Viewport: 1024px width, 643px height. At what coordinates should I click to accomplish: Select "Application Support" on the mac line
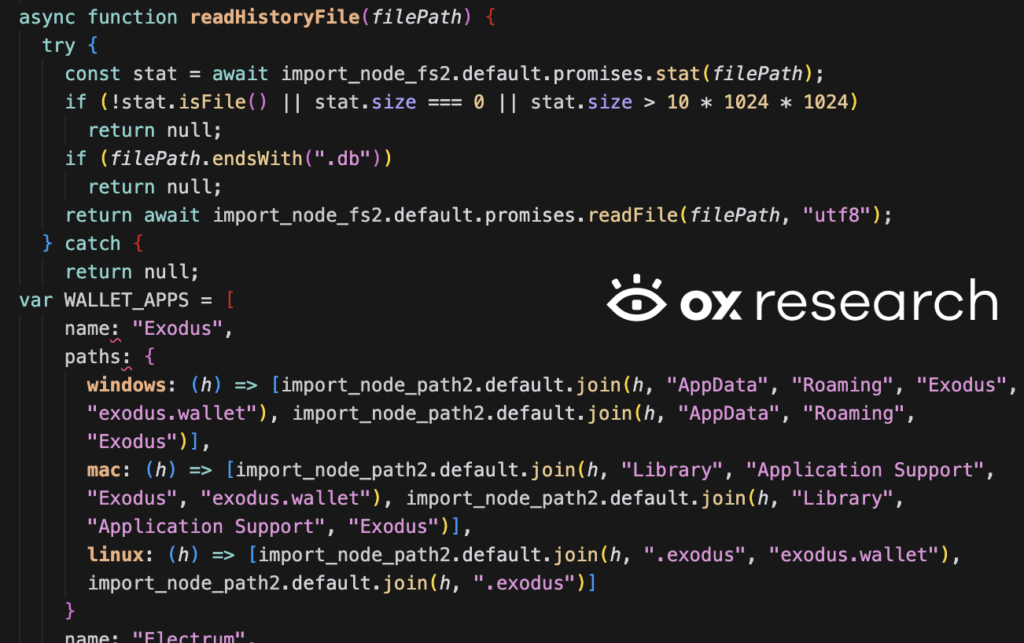coord(865,470)
